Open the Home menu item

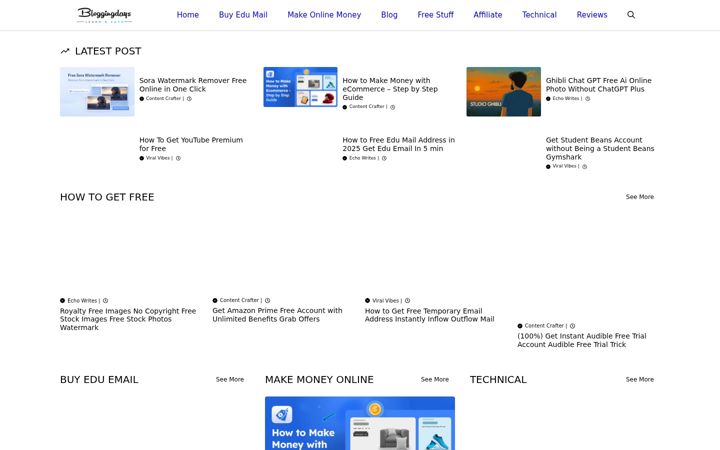tap(188, 15)
